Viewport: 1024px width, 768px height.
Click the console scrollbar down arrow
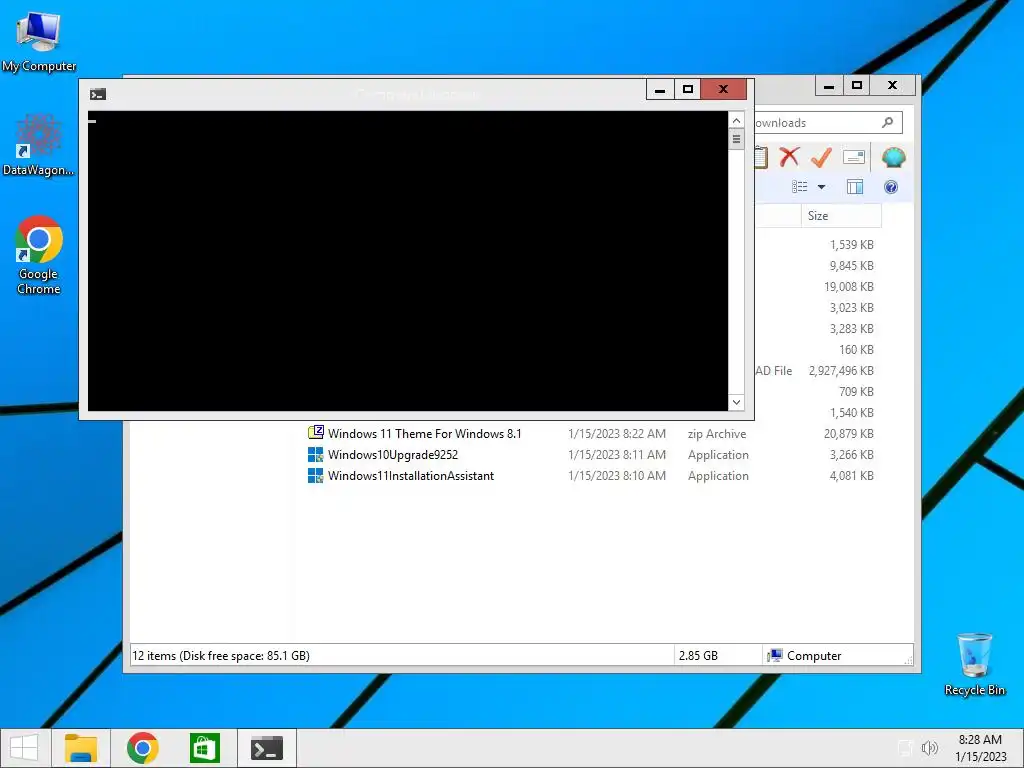[x=736, y=402]
